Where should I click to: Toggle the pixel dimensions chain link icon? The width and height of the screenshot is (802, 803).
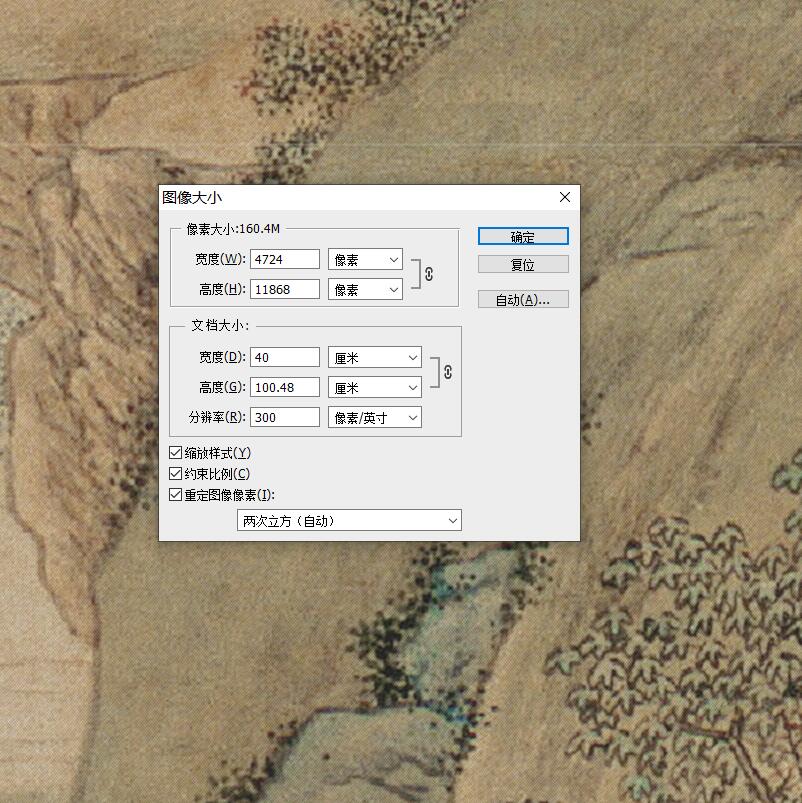[429, 274]
